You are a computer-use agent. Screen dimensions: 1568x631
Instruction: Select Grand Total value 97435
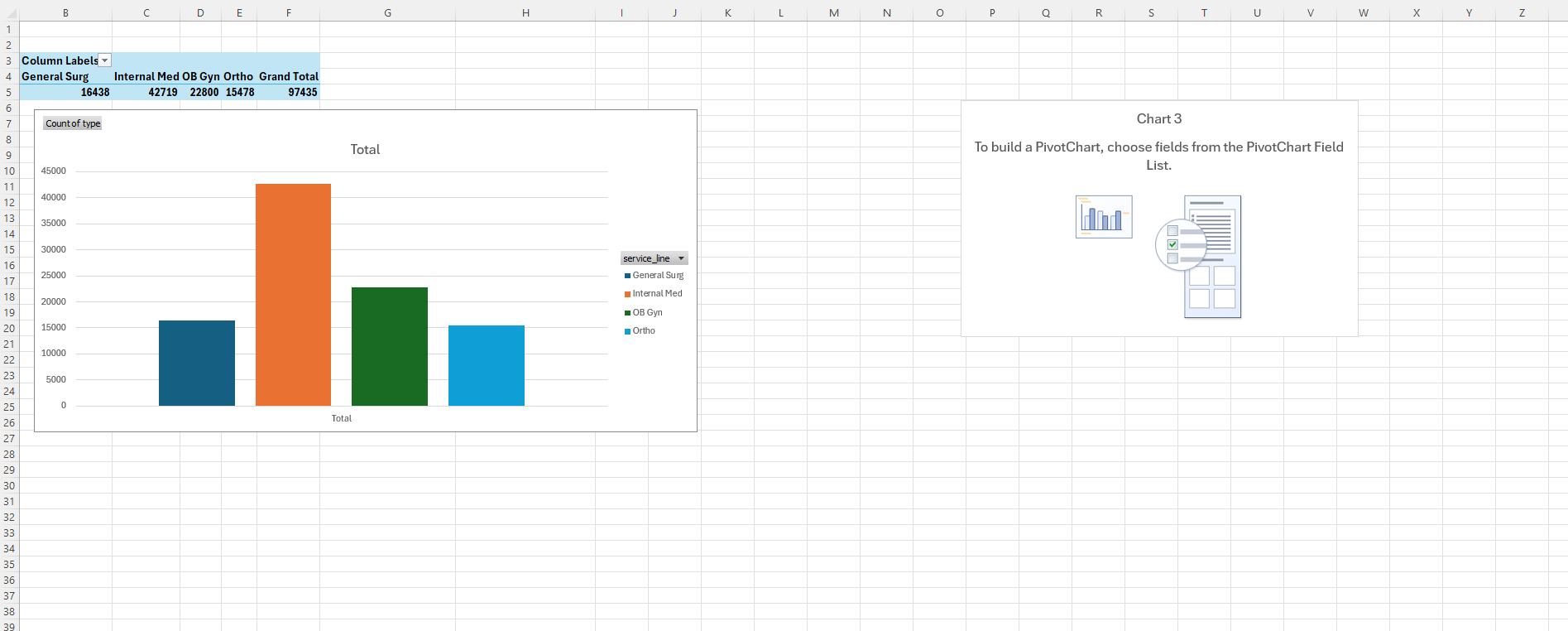[x=288, y=92]
